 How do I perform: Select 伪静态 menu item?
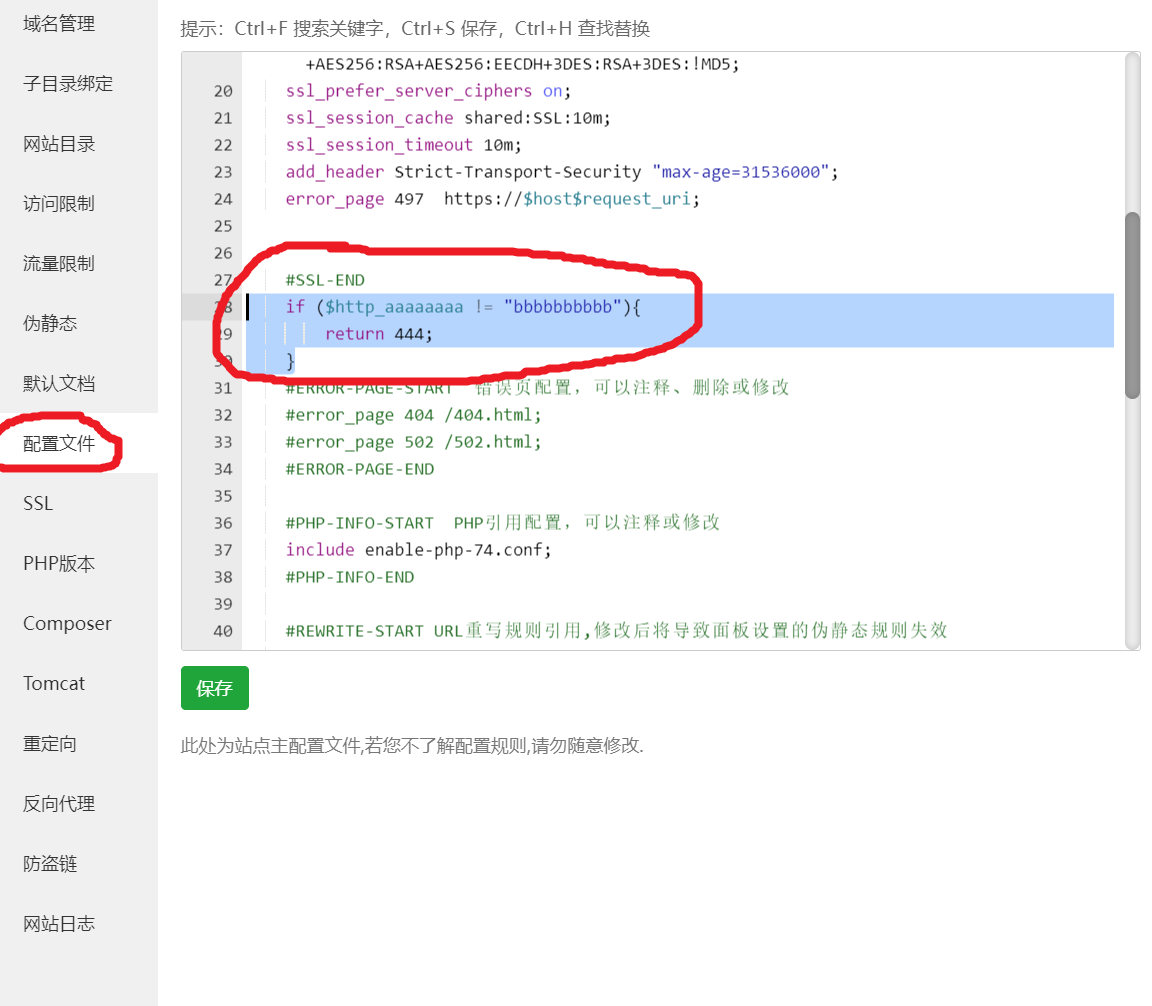[x=50, y=323]
